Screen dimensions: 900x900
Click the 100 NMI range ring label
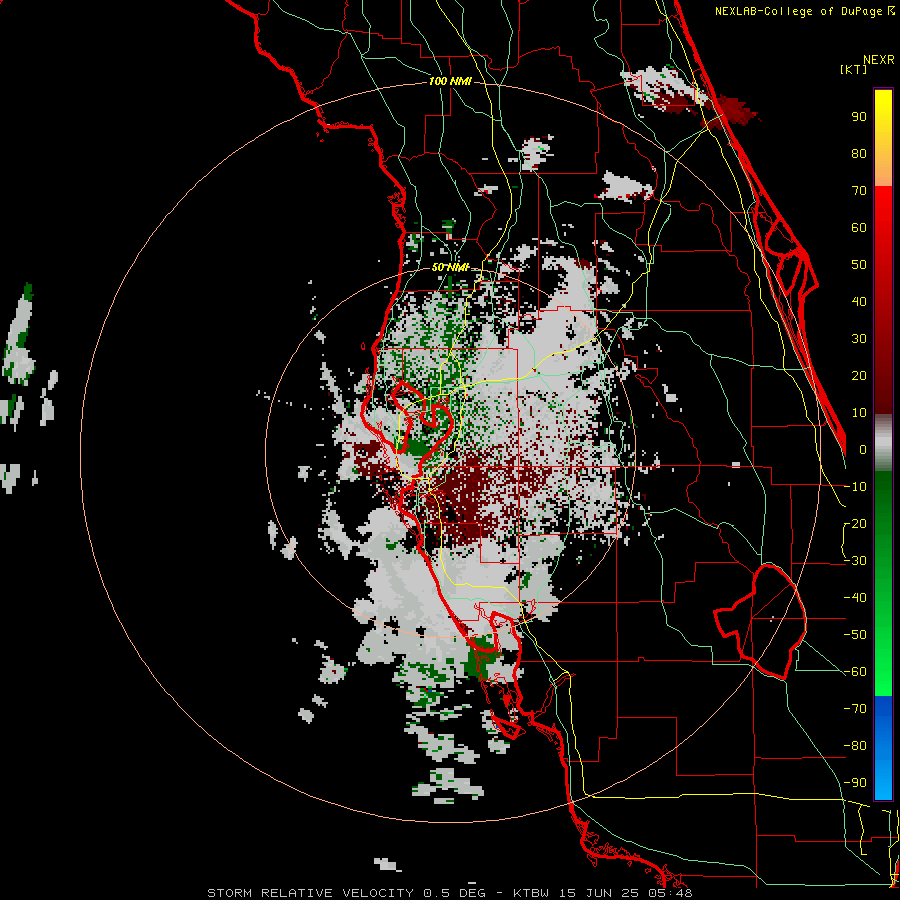coord(450,82)
